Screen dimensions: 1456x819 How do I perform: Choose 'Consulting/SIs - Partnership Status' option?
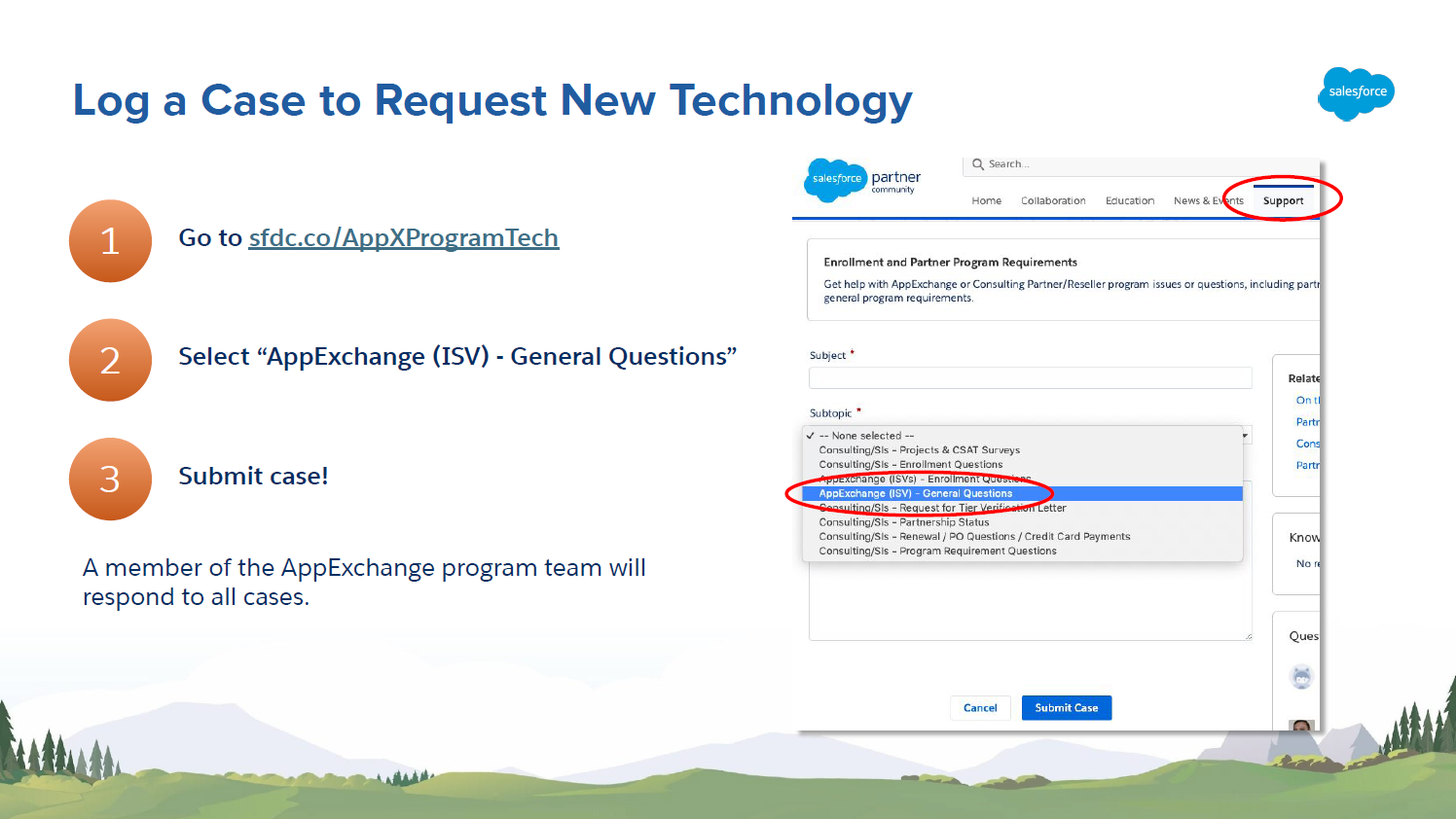pos(1023,522)
